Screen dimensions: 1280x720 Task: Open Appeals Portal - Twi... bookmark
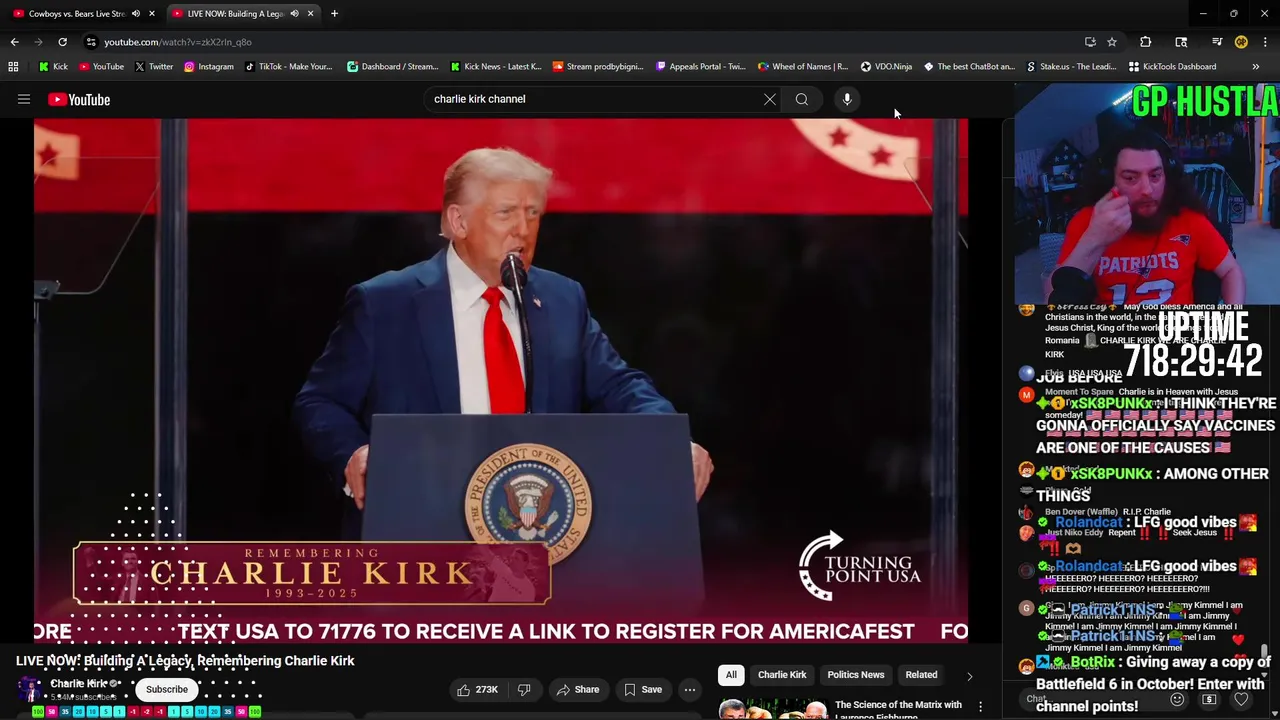(x=700, y=67)
